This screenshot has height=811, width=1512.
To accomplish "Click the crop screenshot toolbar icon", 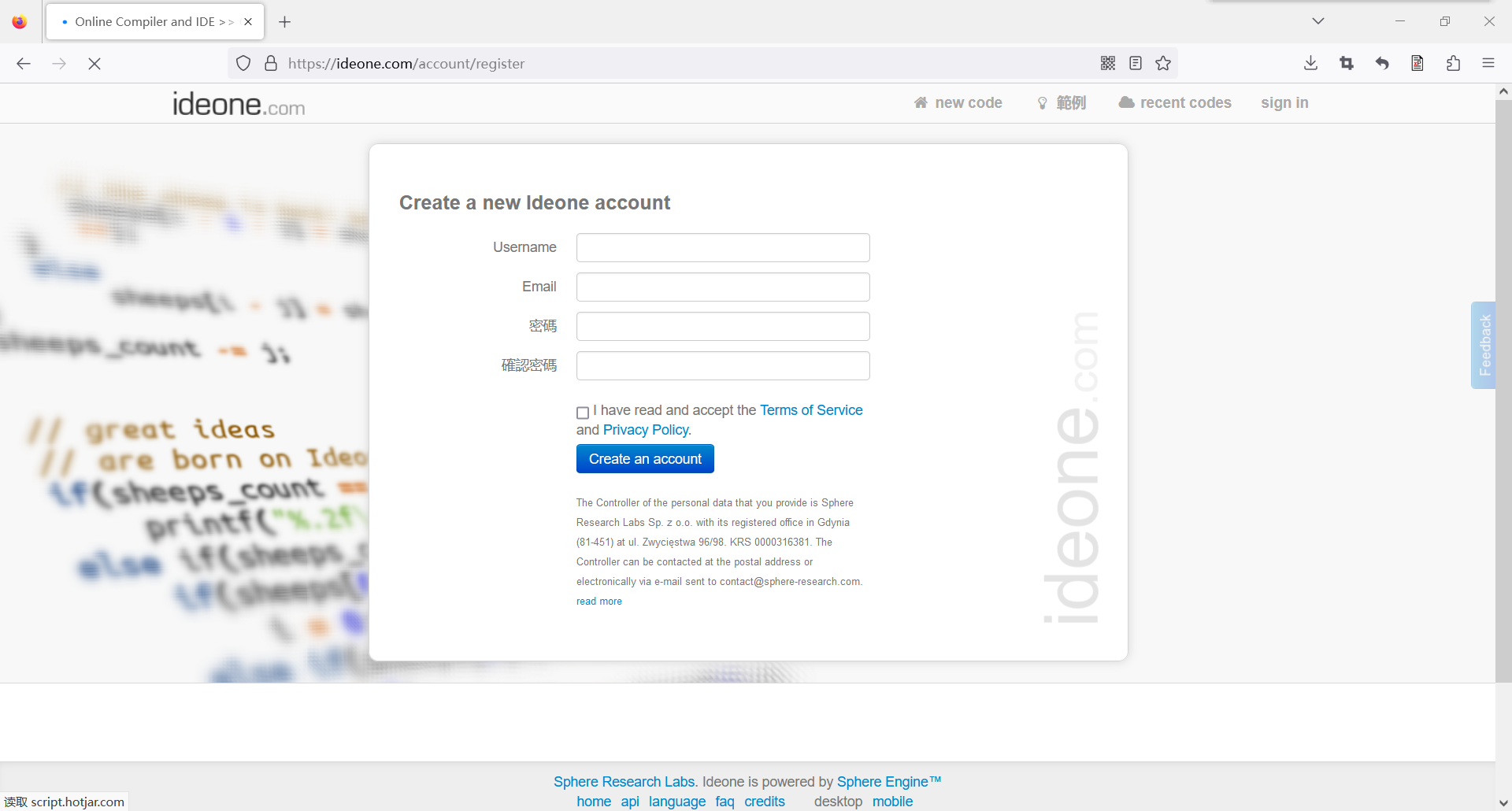I will coord(1347,63).
